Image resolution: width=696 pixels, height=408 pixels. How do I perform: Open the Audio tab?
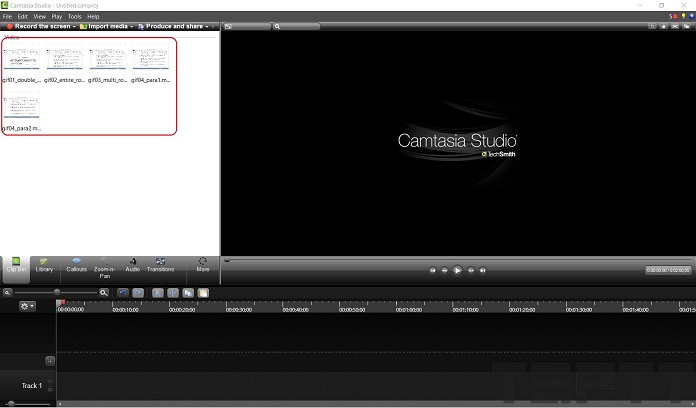pyautogui.click(x=132, y=265)
